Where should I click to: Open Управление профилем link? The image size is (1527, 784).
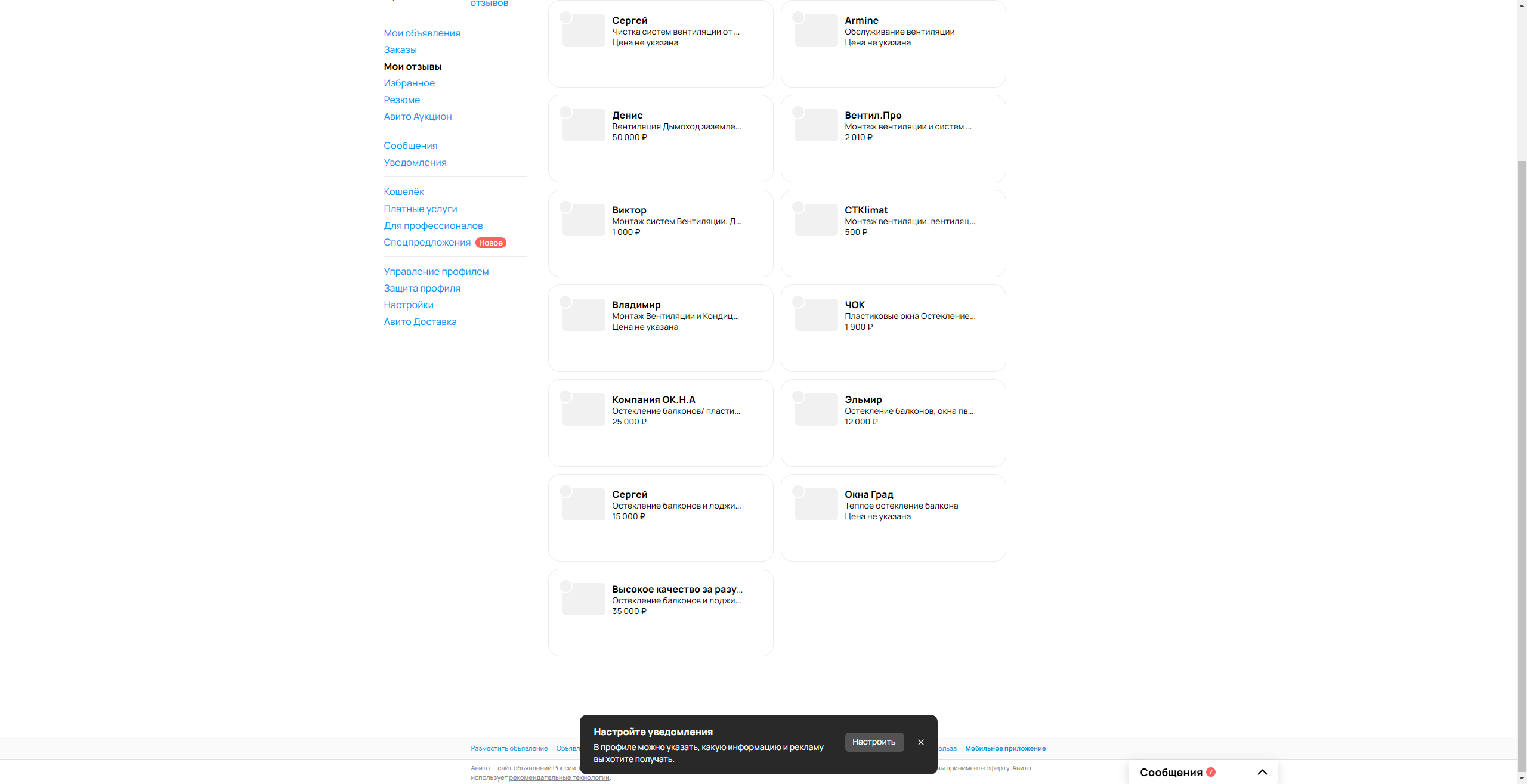pyautogui.click(x=436, y=271)
